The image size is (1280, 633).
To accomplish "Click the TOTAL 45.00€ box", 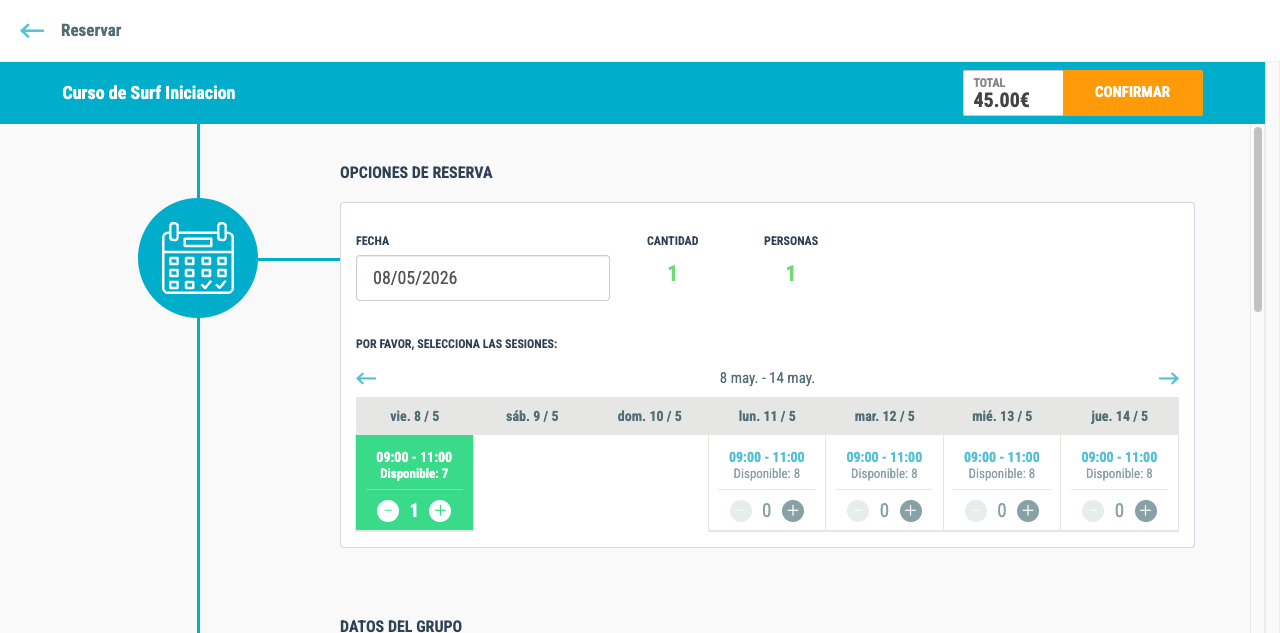I will click(x=1013, y=92).
